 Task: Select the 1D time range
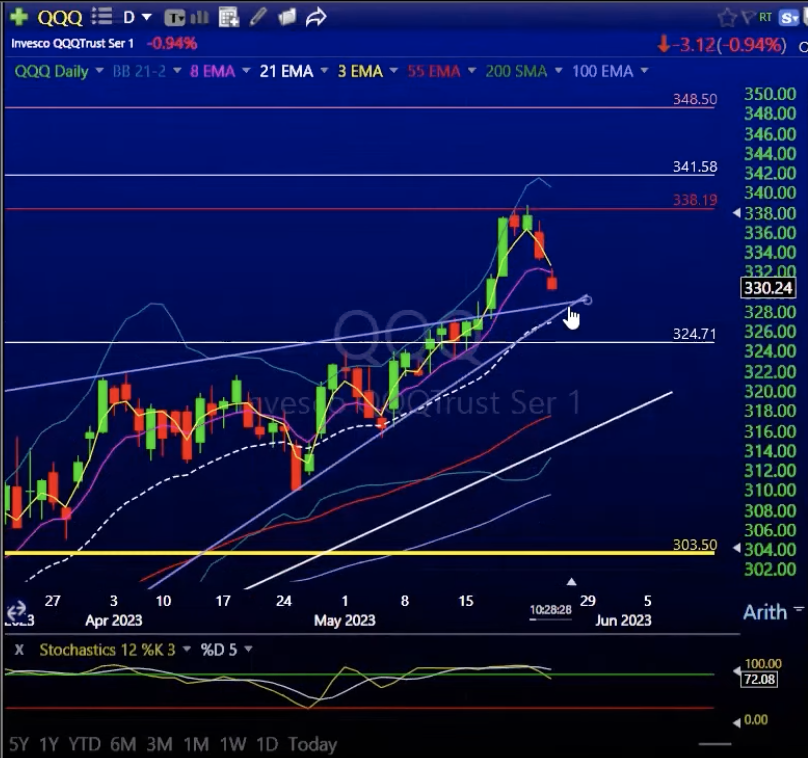267,744
